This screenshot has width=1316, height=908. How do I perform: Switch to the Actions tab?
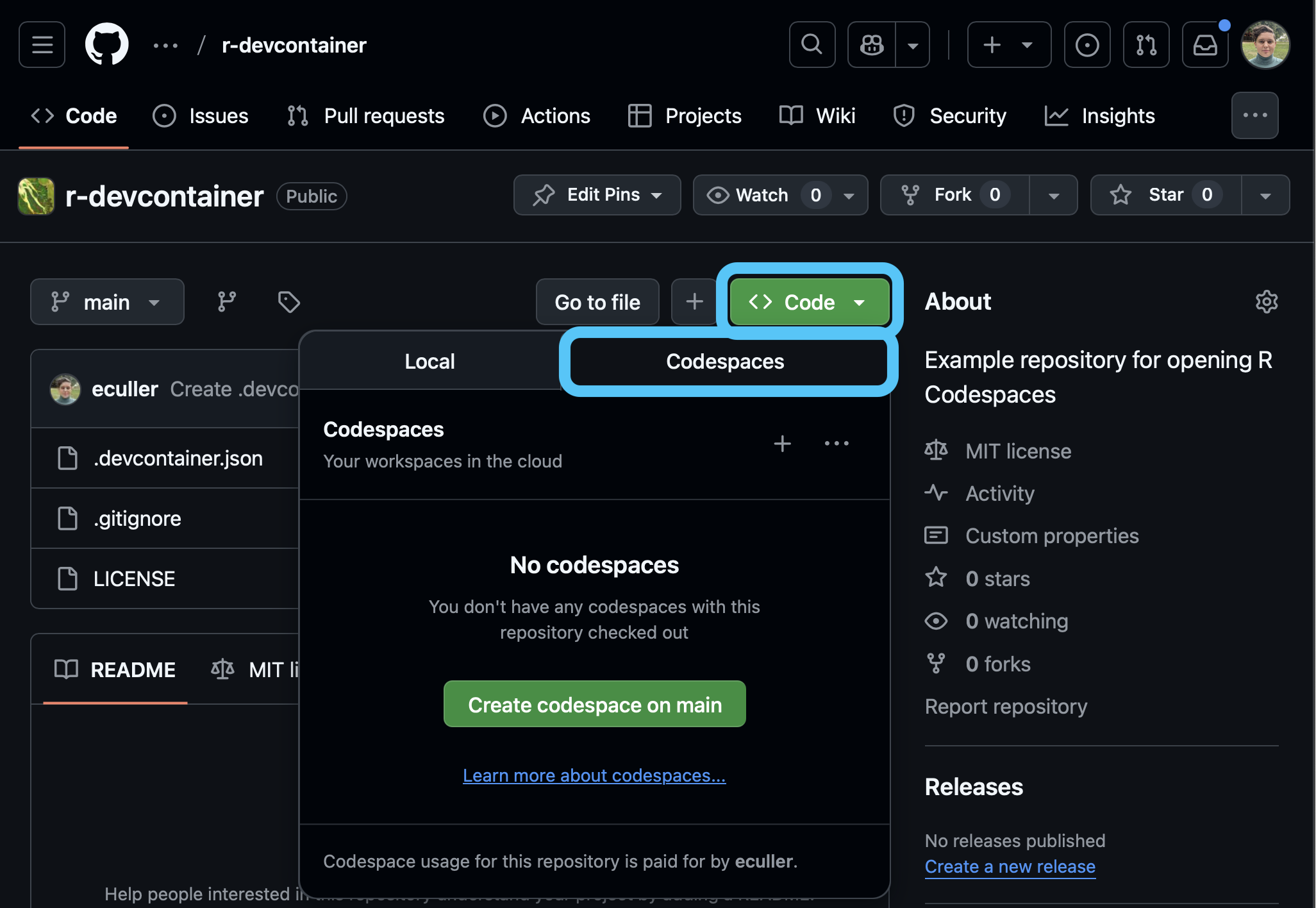(x=537, y=116)
